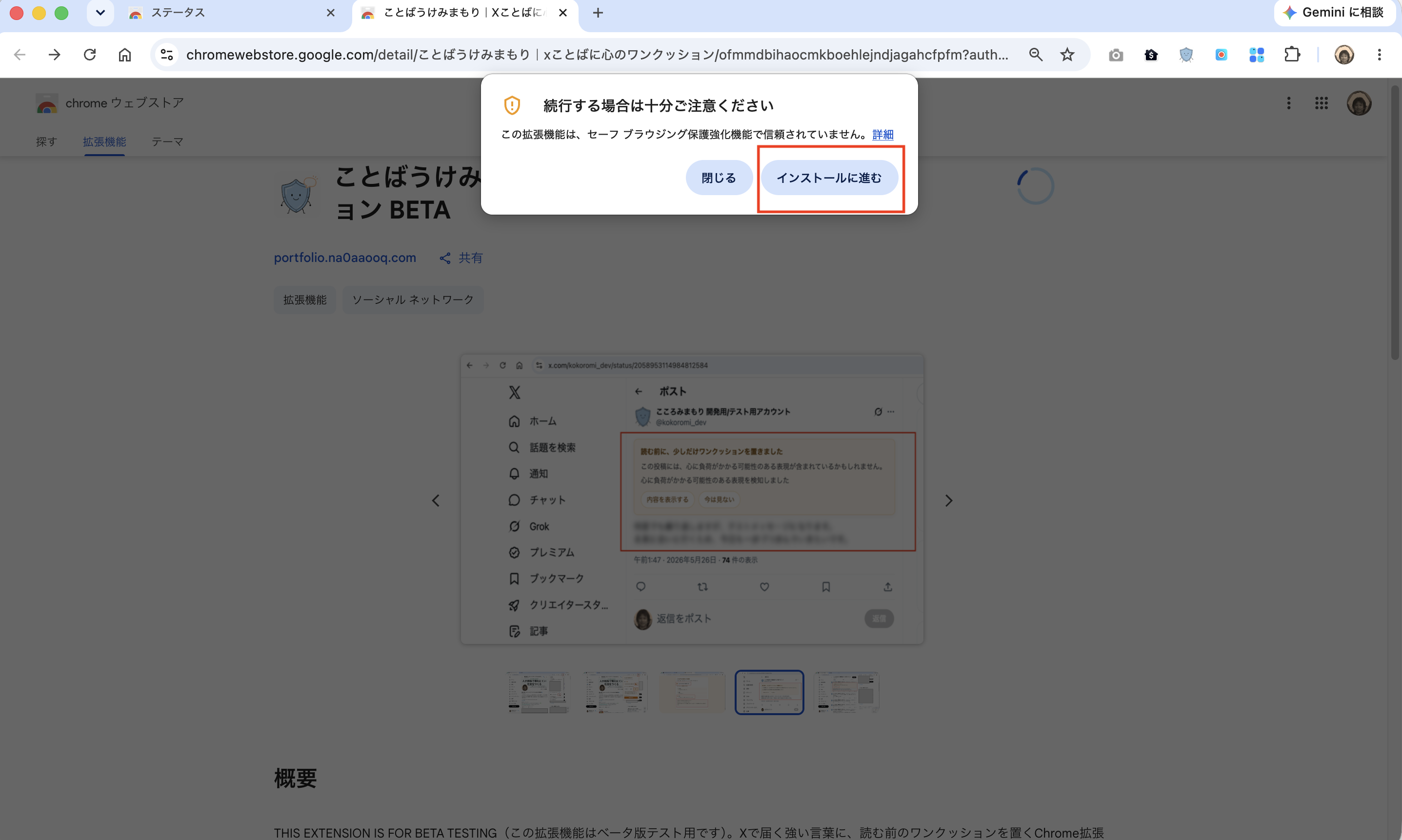Image resolution: width=1402 pixels, height=840 pixels.
Task: Select fifth screenshot thumbnail
Action: click(846, 692)
